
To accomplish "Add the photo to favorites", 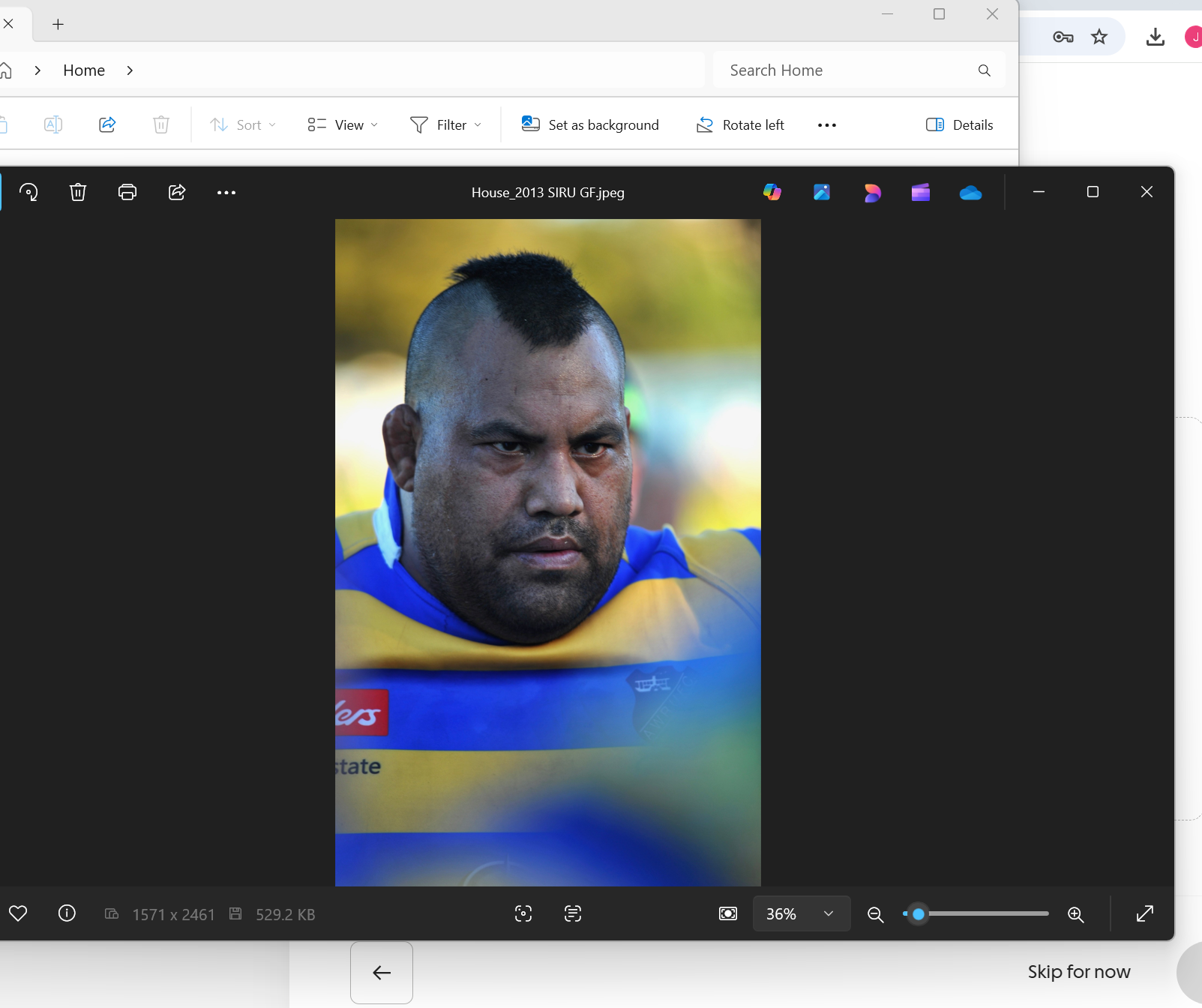I will pyautogui.click(x=19, y=913).
